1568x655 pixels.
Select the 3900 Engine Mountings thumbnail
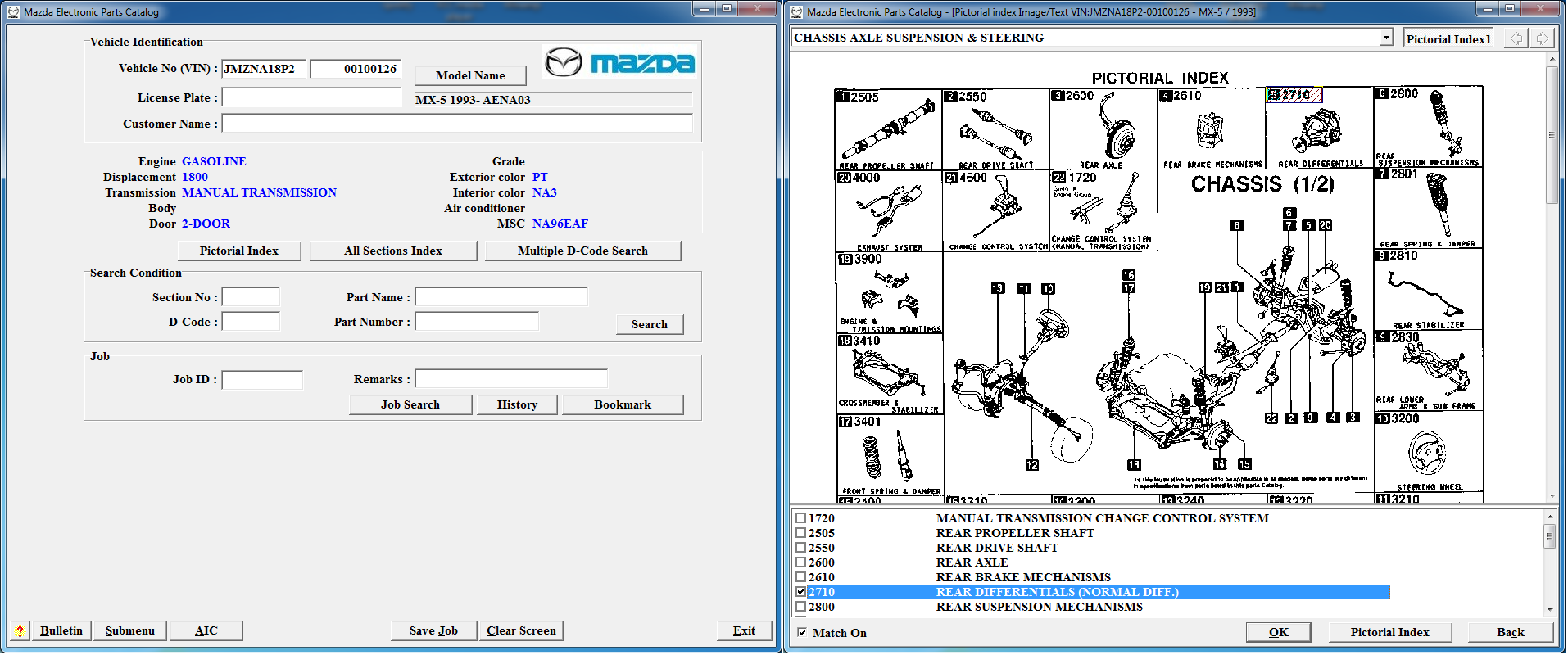tap(889, 292)
